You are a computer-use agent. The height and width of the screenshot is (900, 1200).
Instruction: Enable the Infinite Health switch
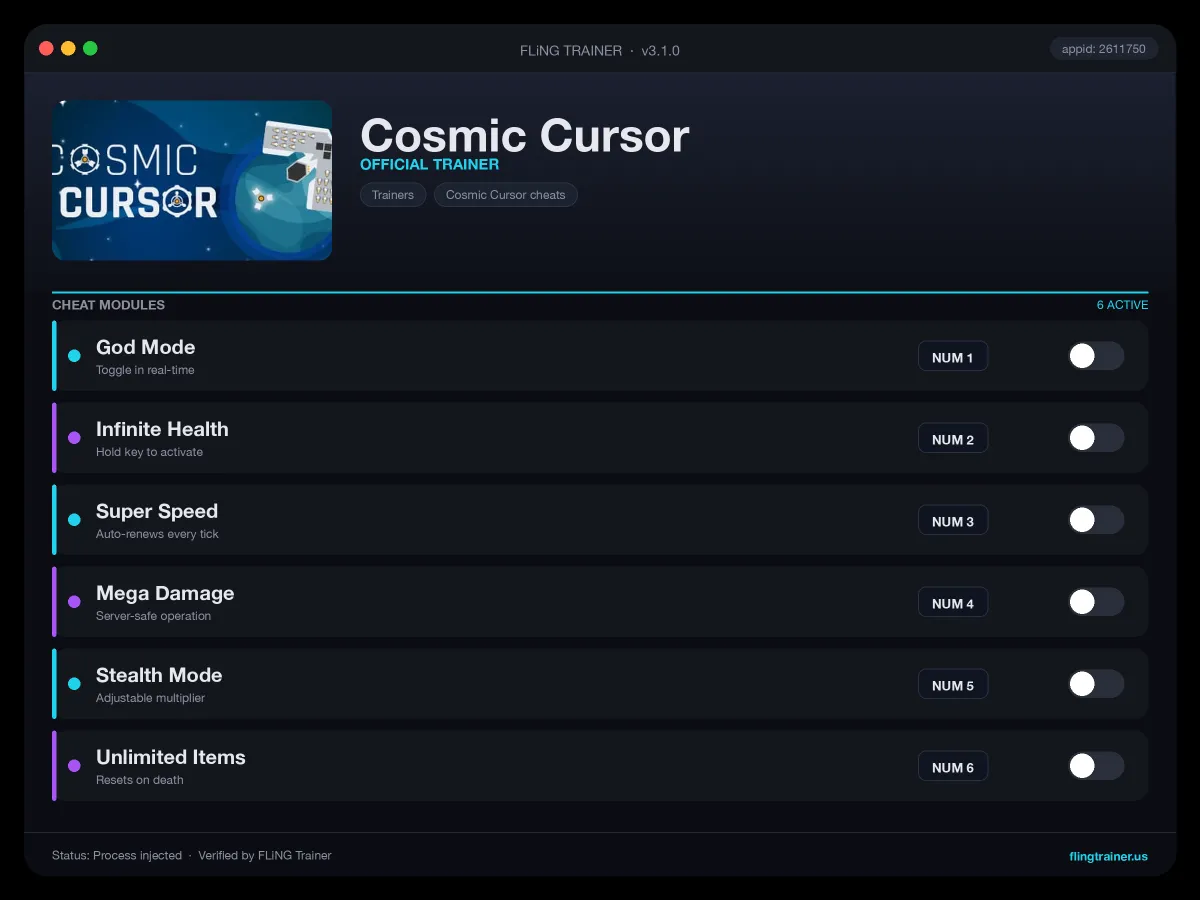1096,438
